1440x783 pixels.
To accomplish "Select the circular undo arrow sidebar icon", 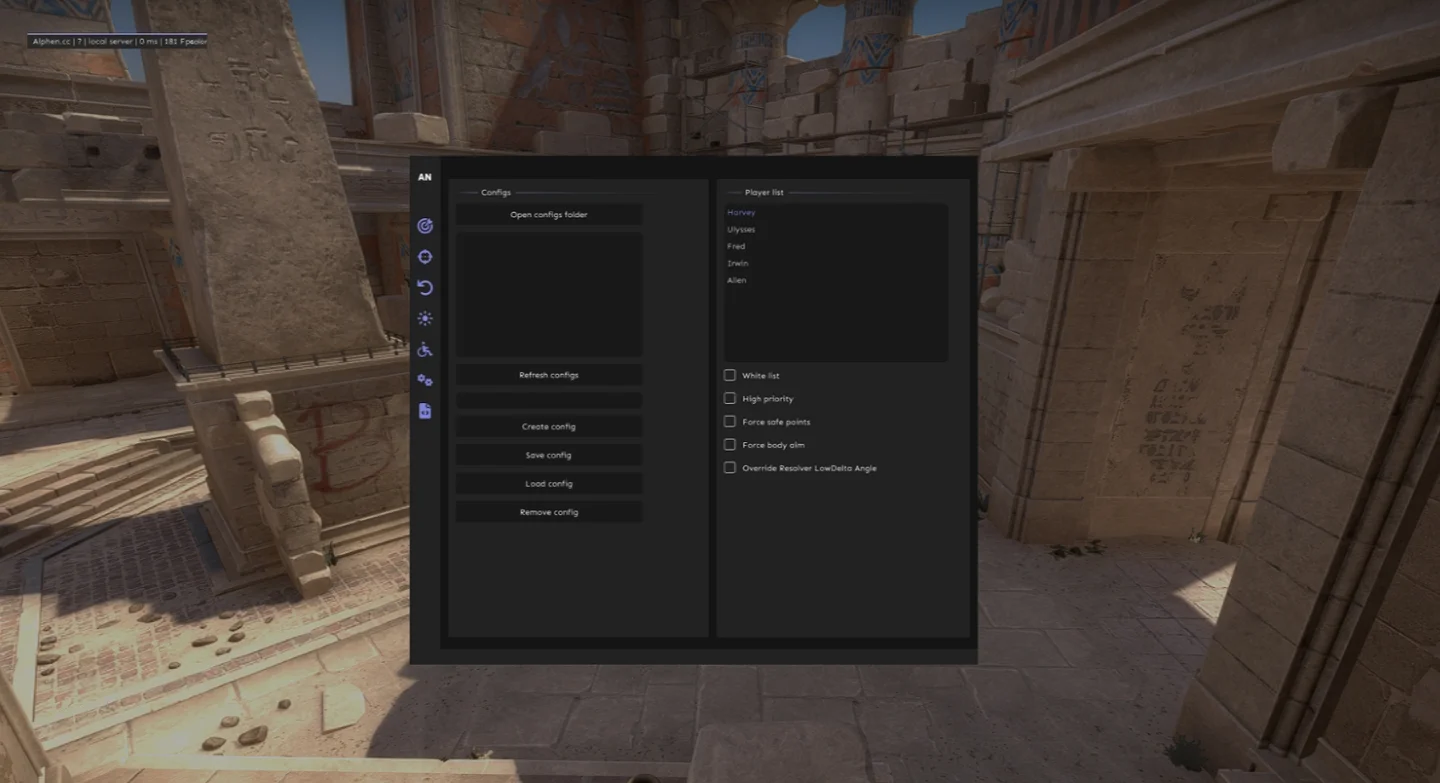I will pyautogui.click(x=425, y=288).
